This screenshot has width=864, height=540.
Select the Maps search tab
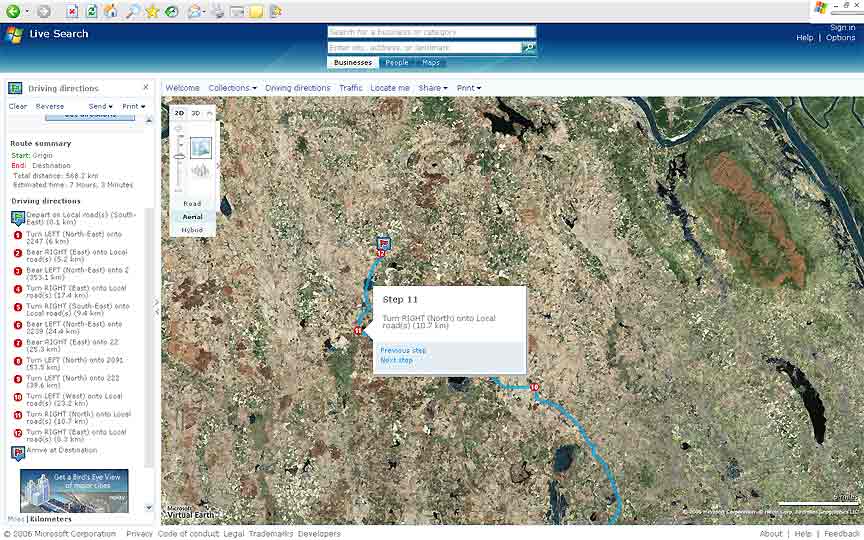[431, 63]
